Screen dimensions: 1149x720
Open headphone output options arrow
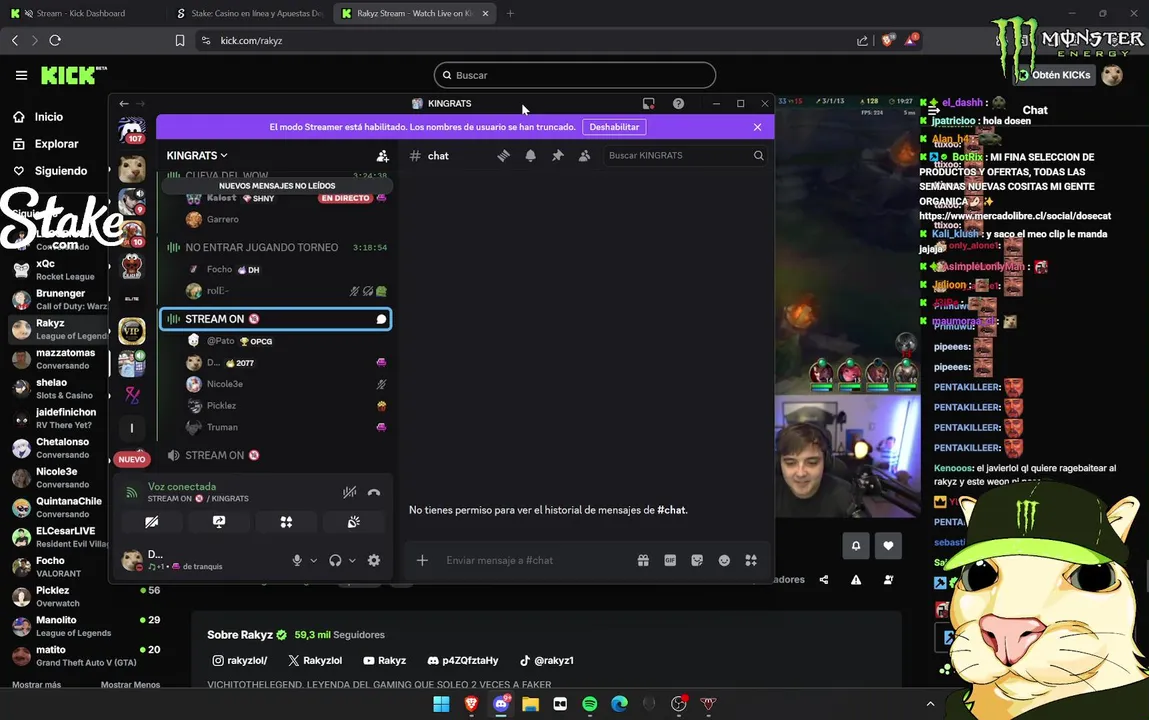point(352,560)
